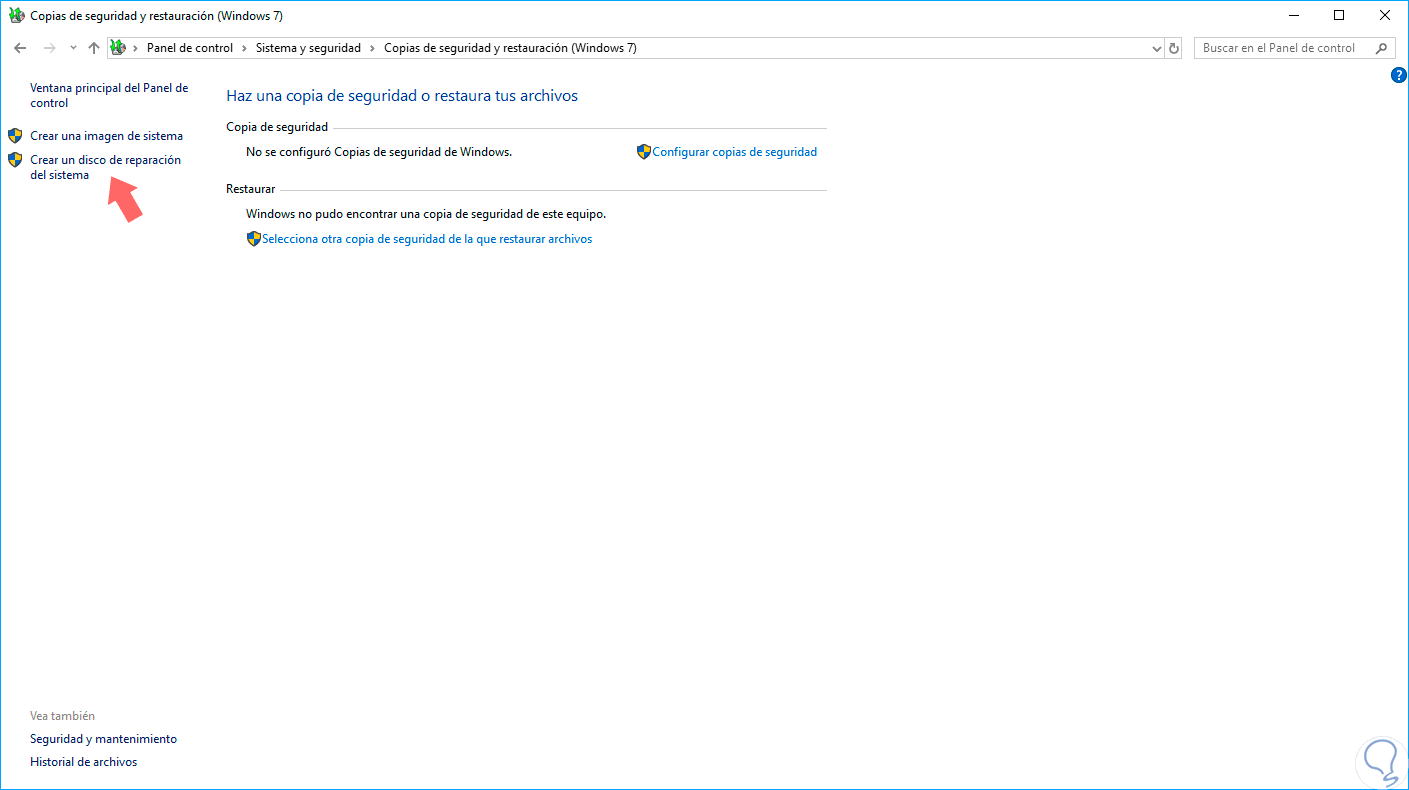The image size is (1409, 790).
Task: Open 'Crear un disco de reparación del sistema'
Action: [105, 167]
